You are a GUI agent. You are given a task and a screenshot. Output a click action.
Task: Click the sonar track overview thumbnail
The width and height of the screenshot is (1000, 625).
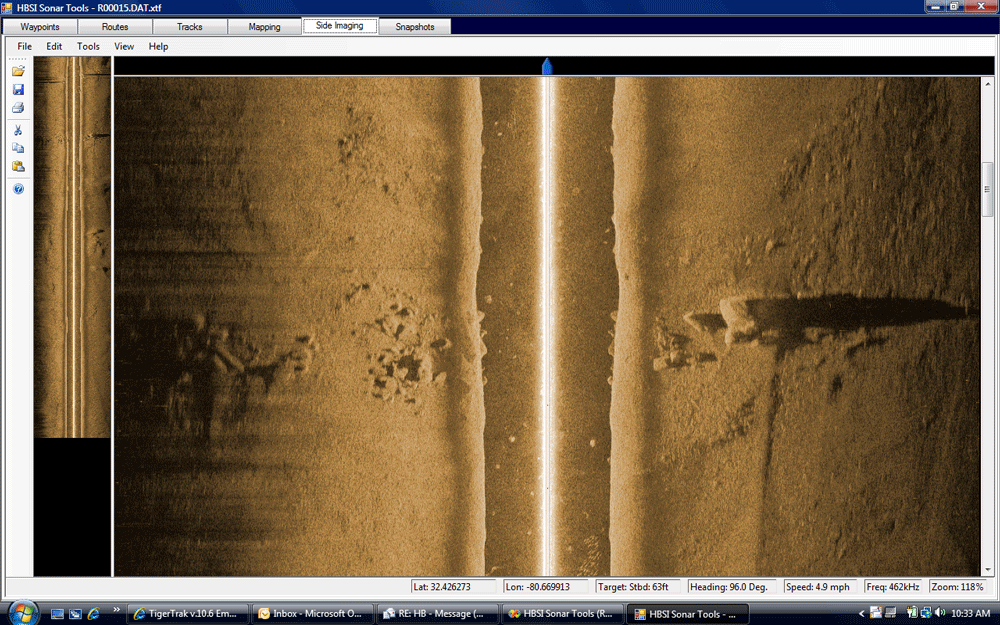point(72,246)
